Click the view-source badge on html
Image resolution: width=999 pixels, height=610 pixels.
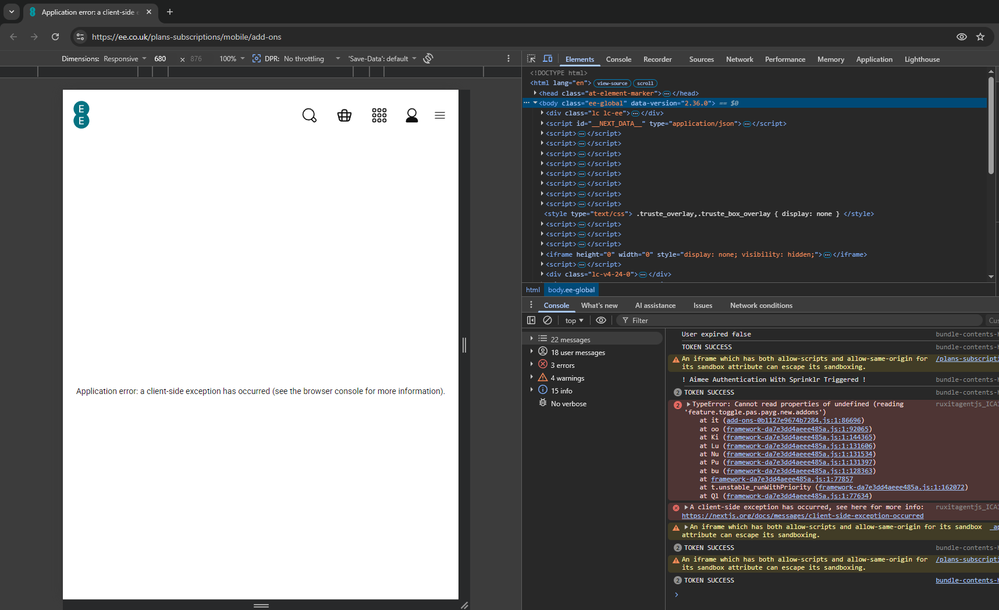(612, 83)
